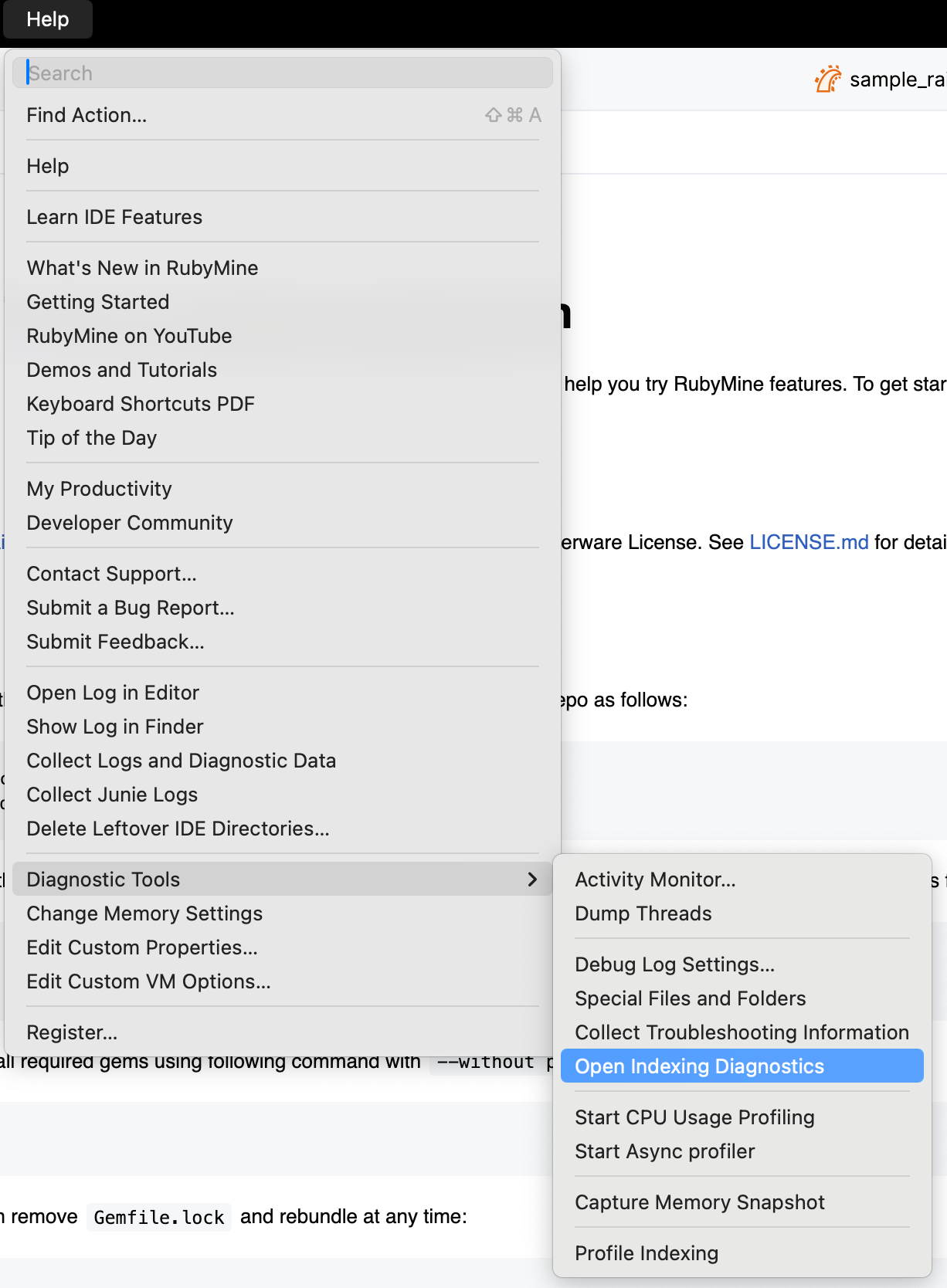Viewport: 947px width, 1288px height.
Task: Open the LICENSE.md link
Action: pos(809,542)
